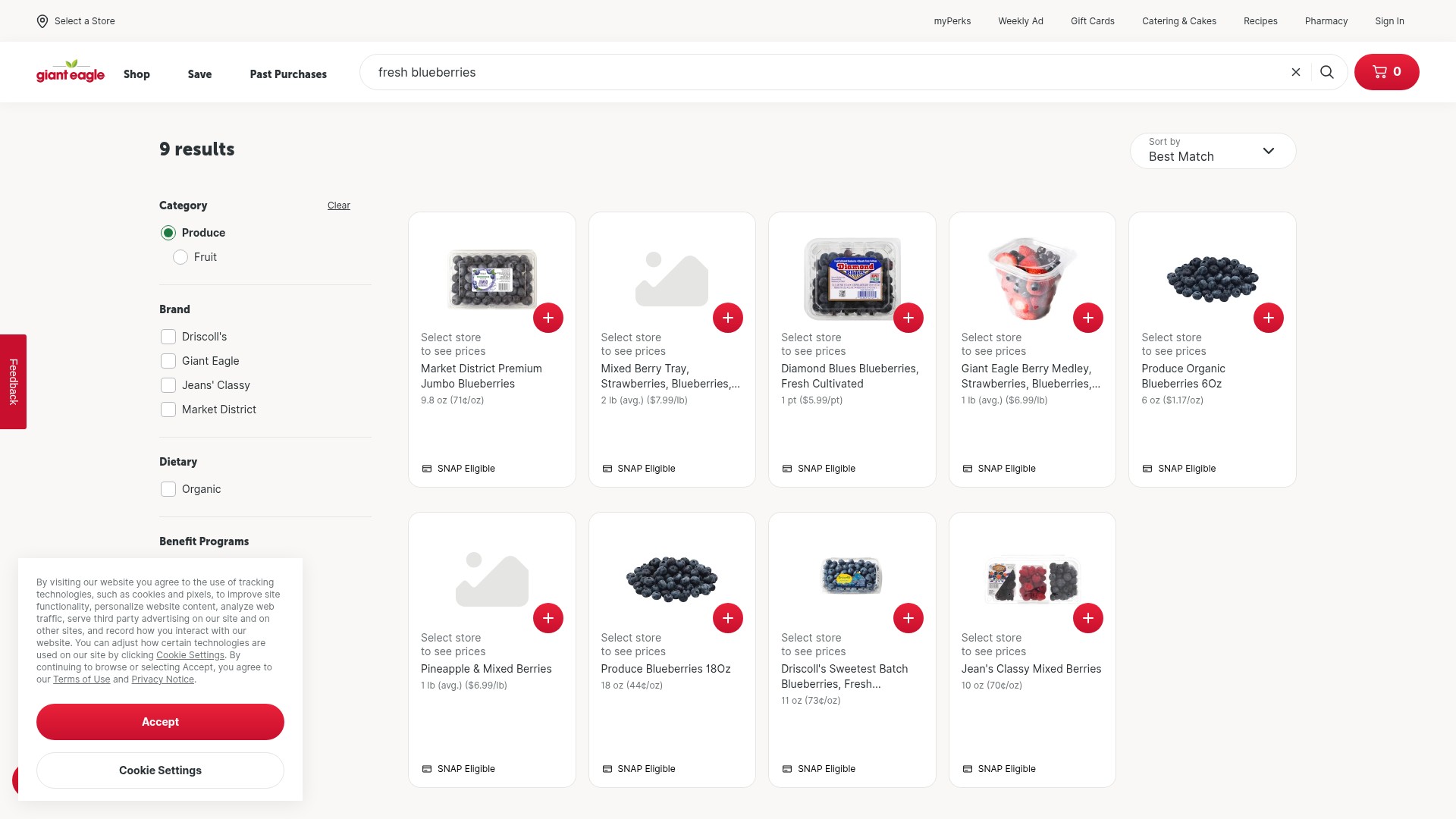Viewport: 1456px width, 819px height.
Task: Open Cookie Settings button
Action: point(160,770)
